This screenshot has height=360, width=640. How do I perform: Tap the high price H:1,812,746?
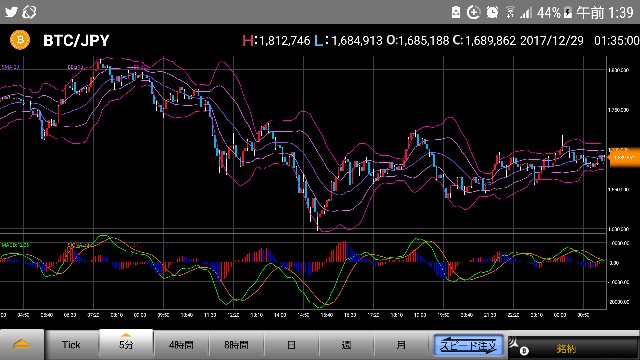click(276, 40)
